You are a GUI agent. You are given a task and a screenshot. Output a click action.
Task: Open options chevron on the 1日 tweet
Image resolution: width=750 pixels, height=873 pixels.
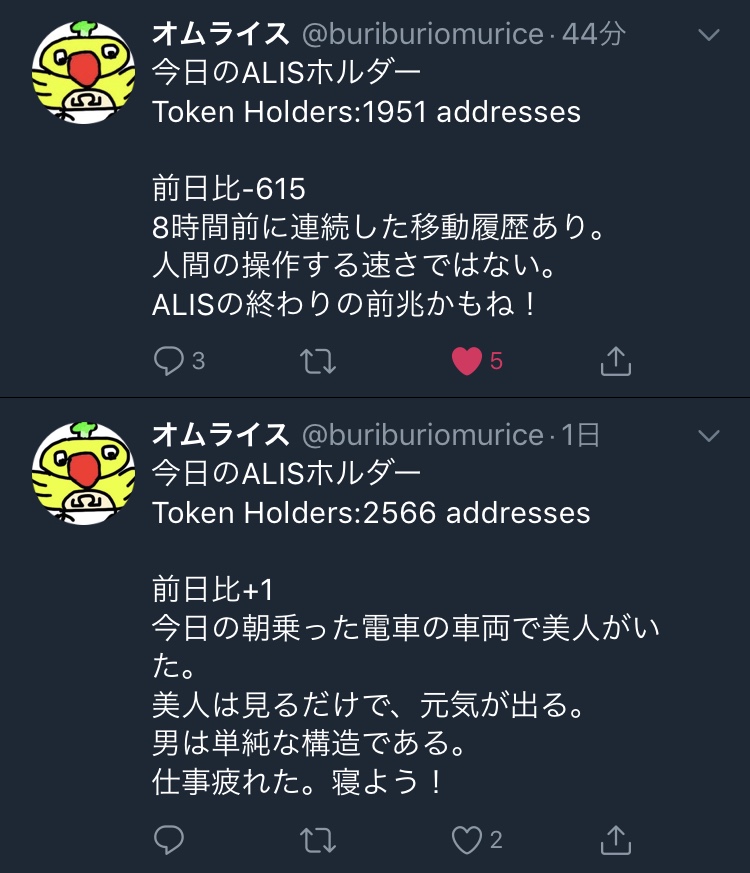pos(709,435)
